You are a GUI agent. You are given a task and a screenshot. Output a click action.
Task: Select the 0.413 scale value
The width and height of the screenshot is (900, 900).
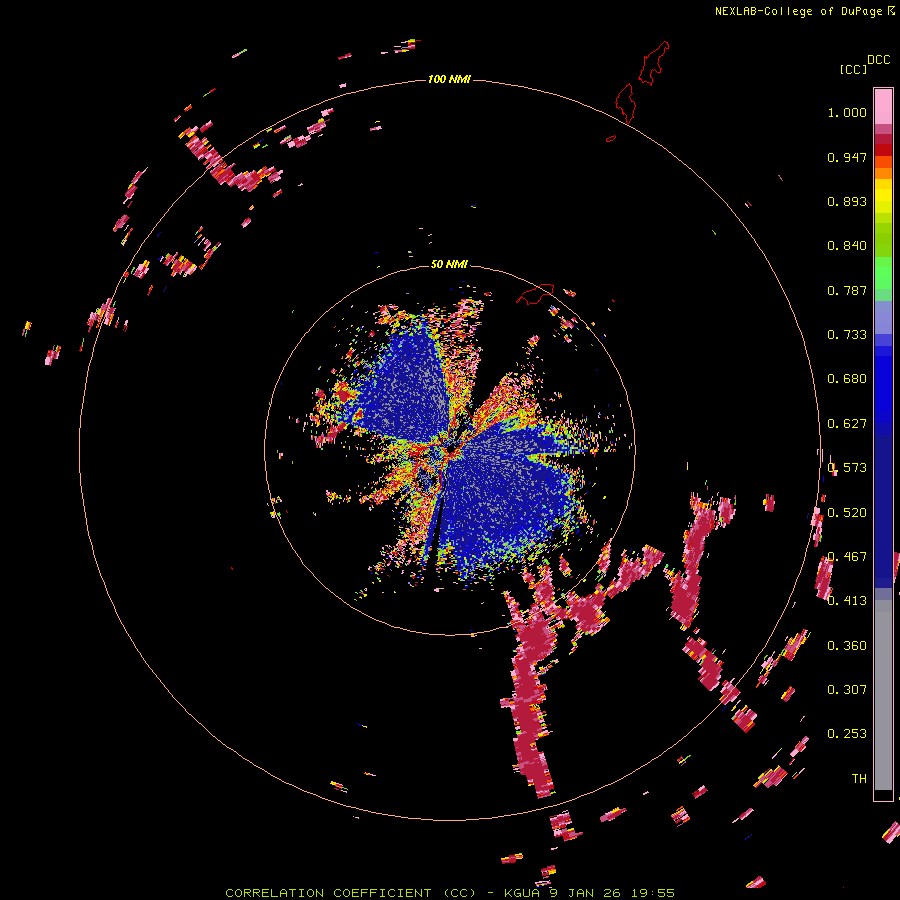click(847, 601)
